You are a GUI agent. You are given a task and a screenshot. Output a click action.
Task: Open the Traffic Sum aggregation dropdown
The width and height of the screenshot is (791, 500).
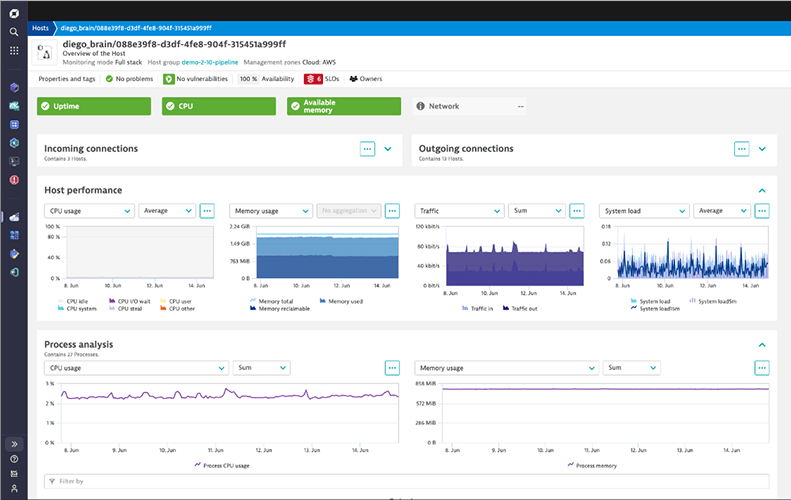click(x=537, y=211)
